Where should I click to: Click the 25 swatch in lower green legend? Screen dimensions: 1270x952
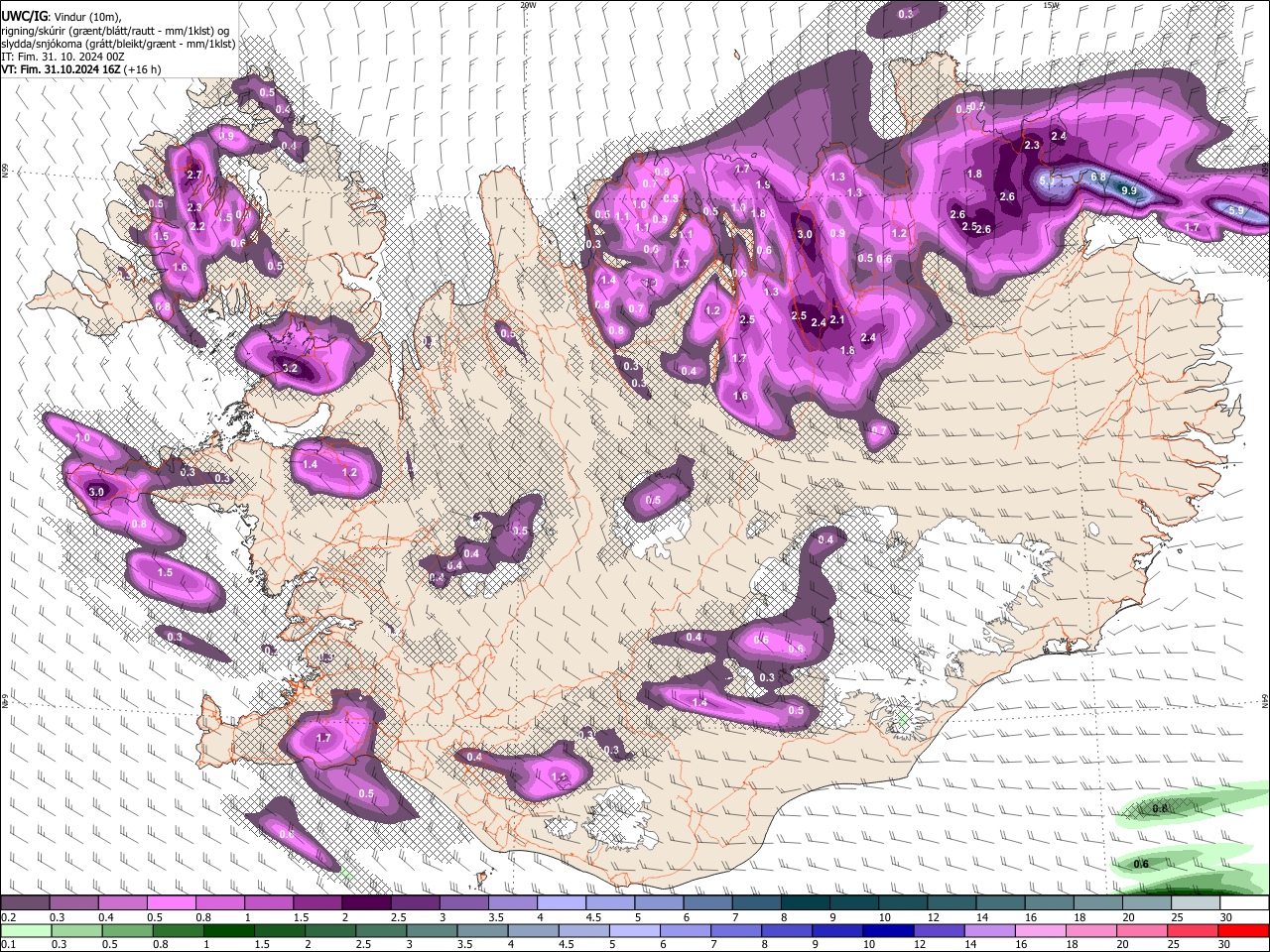[x=1194, y=930]
